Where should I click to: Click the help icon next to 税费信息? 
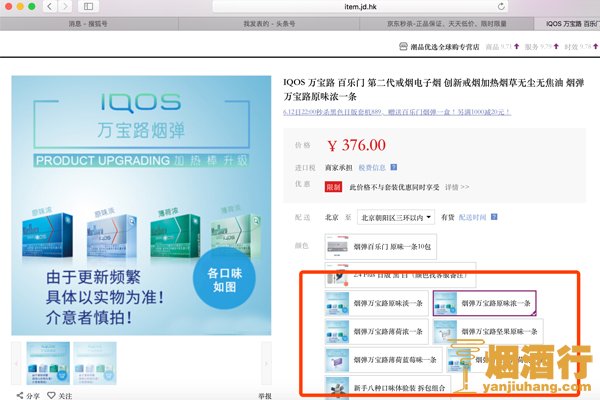[394, 168]
